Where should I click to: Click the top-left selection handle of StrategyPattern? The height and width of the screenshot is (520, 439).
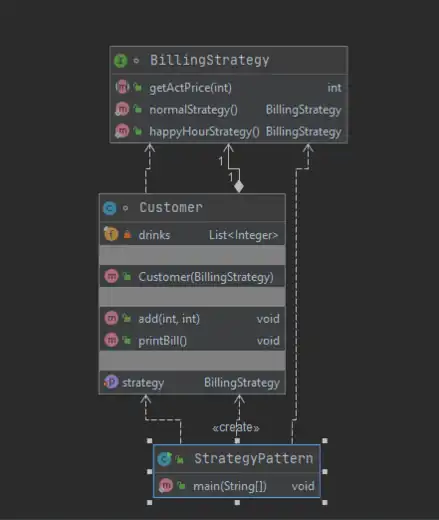click(x=149, y=441)
